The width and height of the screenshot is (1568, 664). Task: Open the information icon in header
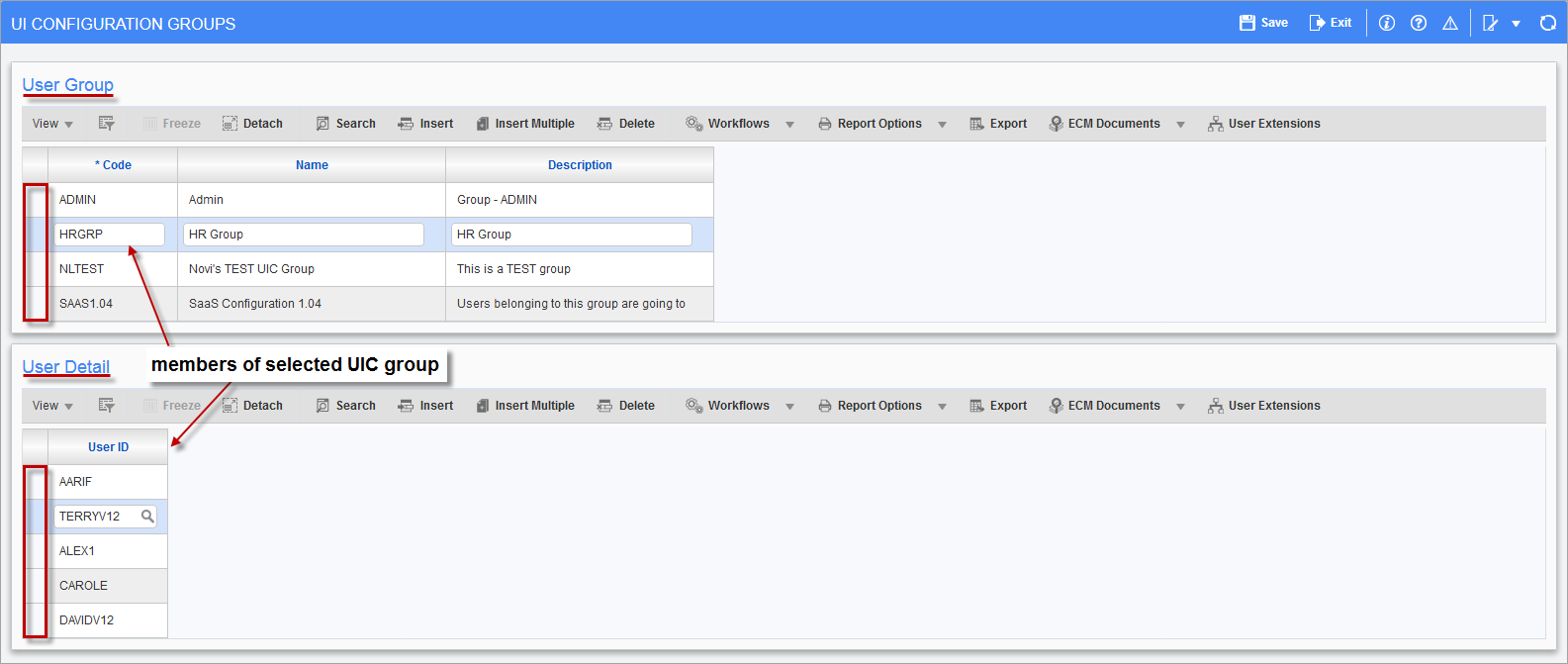[x=1387, y=23]
